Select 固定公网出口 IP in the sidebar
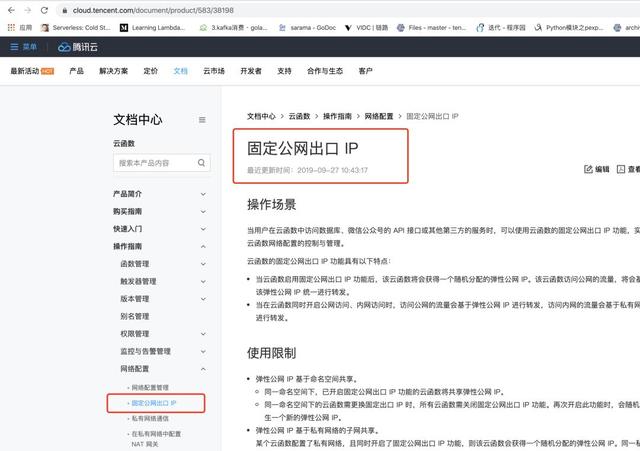The height and width of the screenshot is (451, 640). tap(154, 403)
